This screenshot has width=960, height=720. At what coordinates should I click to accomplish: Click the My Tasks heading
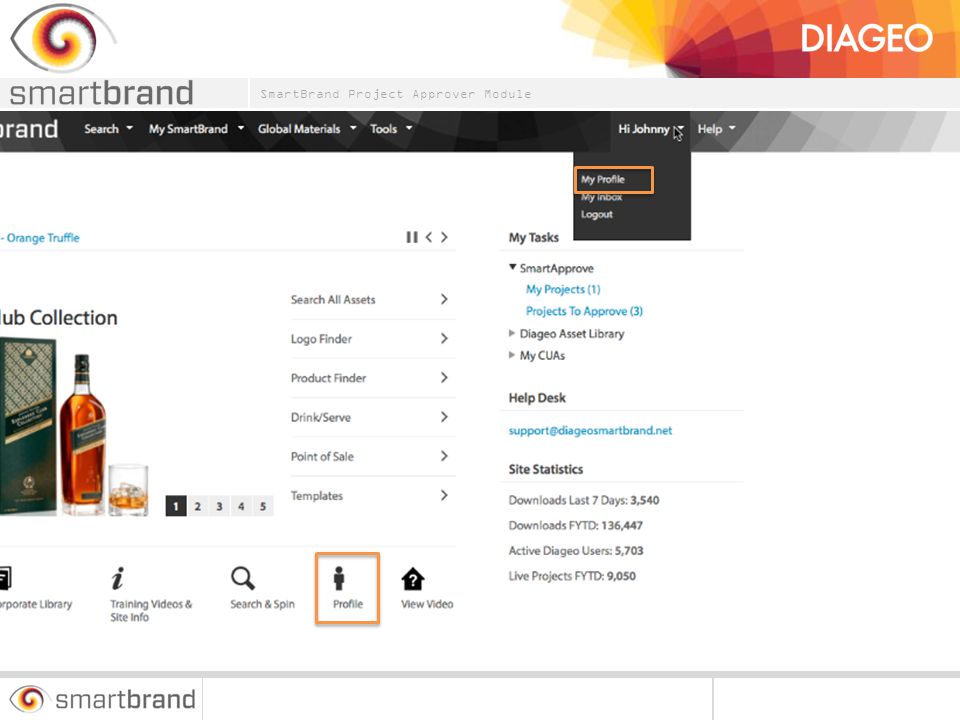(x=533, y=238)
